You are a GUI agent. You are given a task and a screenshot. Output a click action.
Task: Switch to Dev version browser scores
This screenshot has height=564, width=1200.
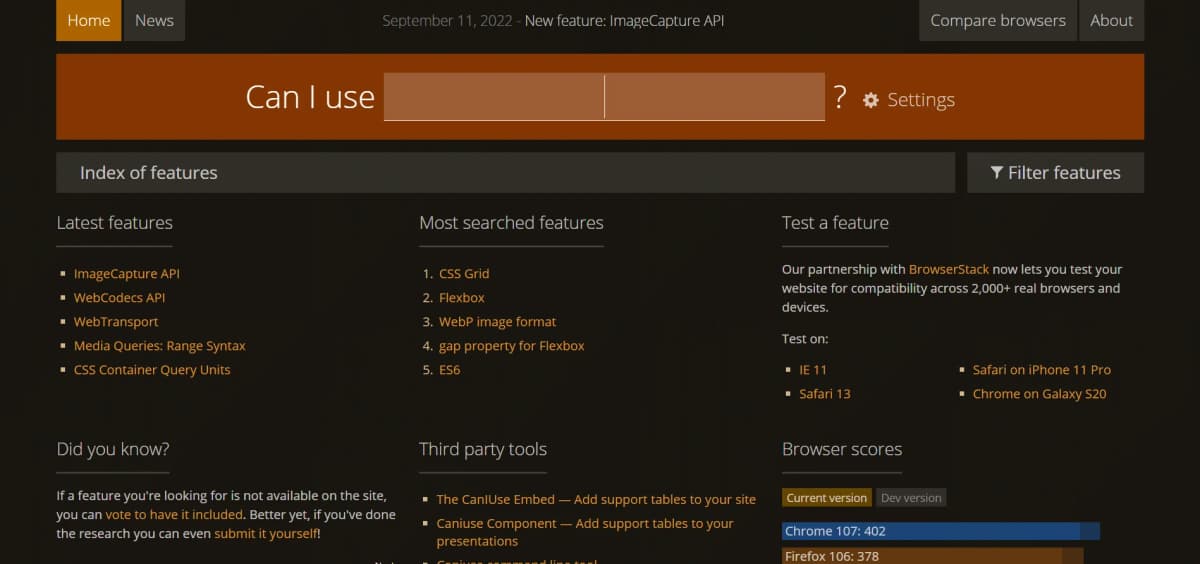911,498
